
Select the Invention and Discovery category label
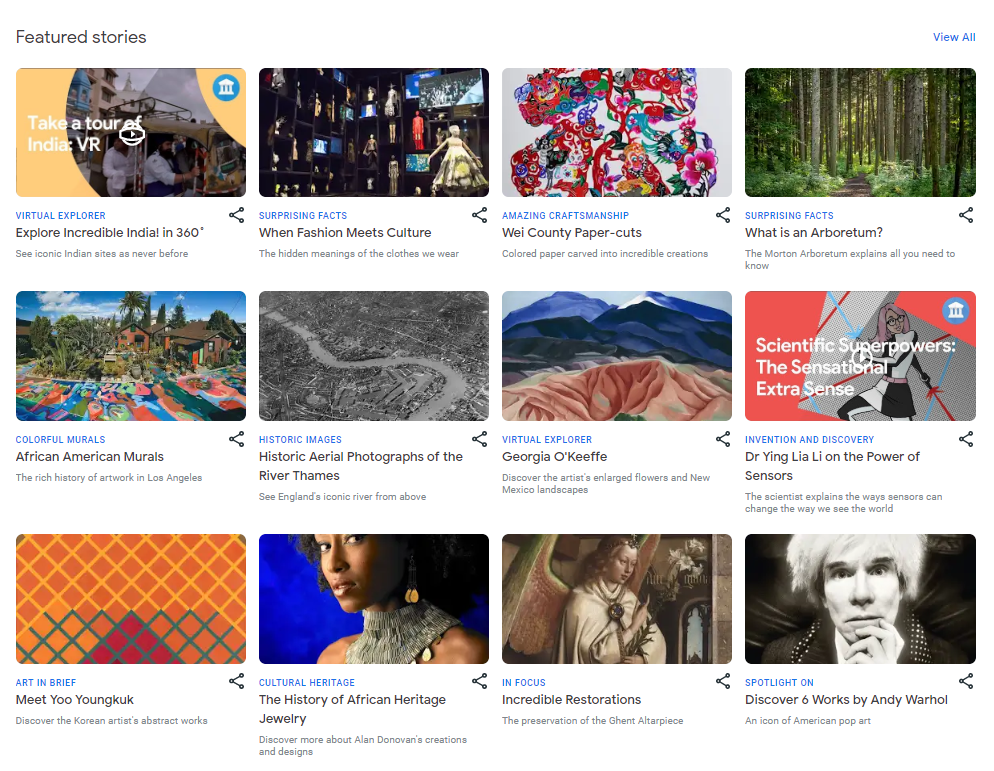click(810, 440)
